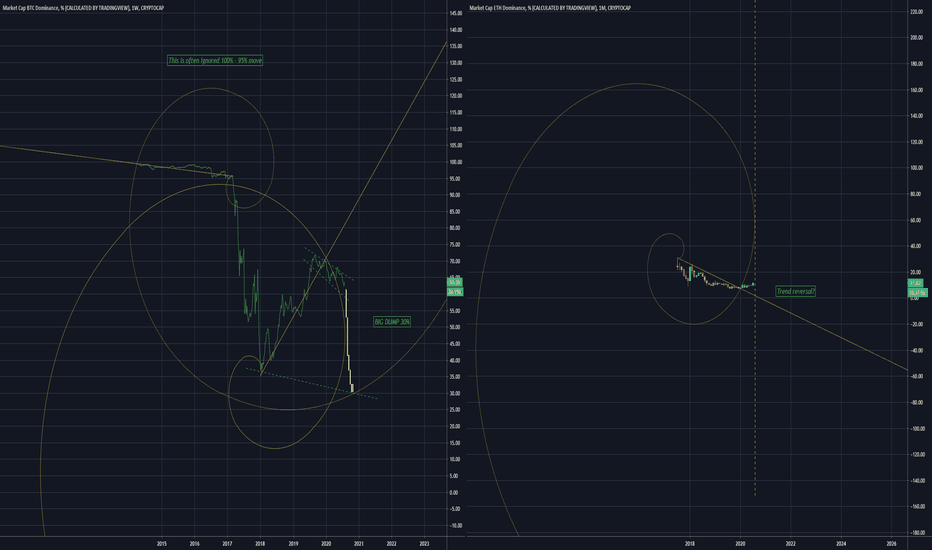
Task: Click -100.00 on ETH chart price axis
Action: tap(917, 429)
